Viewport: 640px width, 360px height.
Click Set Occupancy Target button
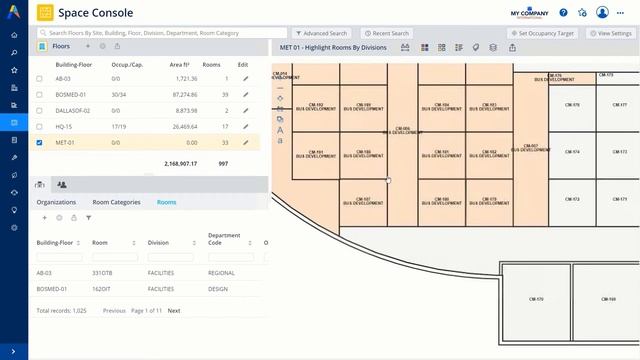click(x=542, y=33)
